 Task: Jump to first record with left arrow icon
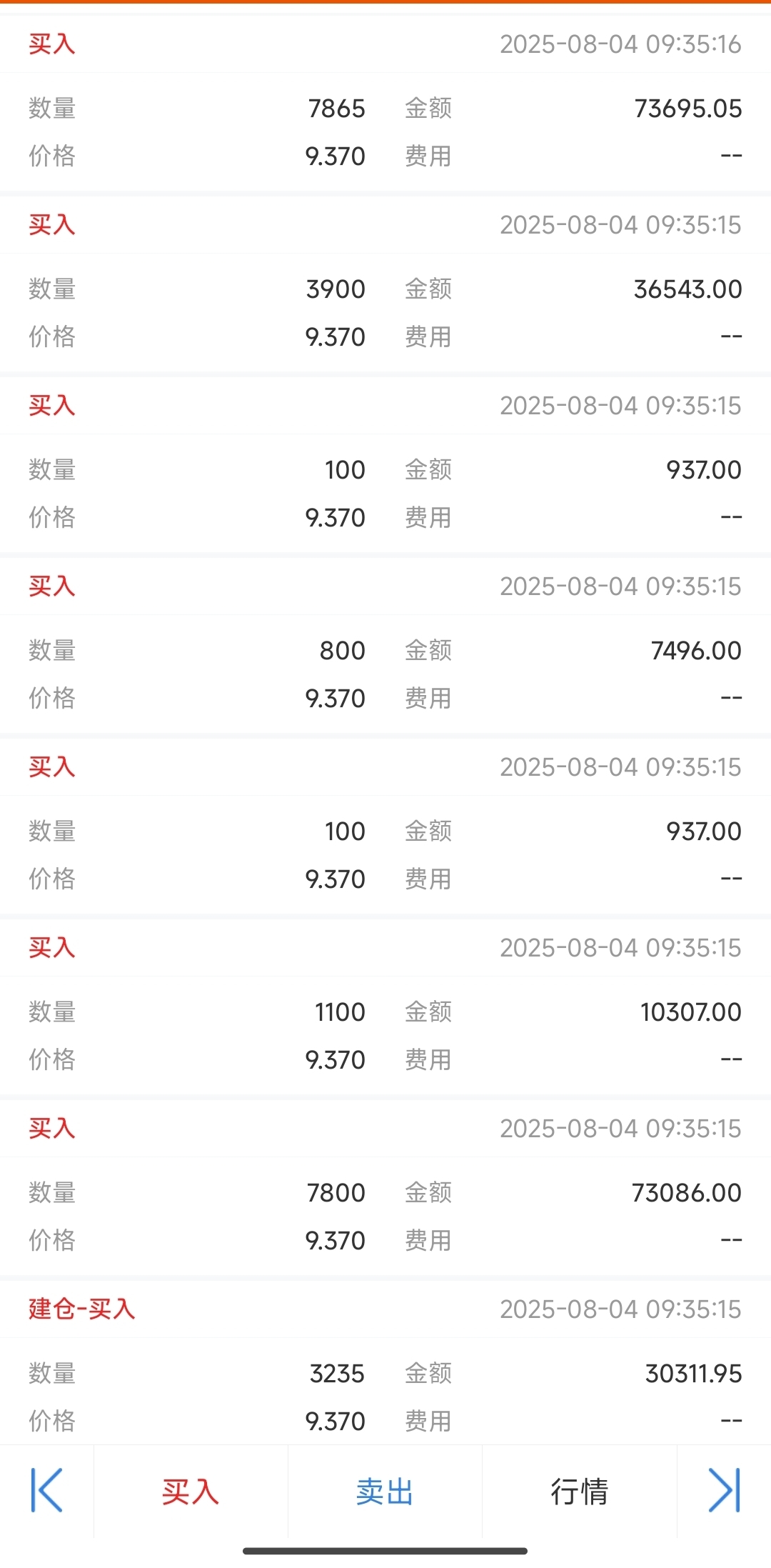pos(47,1490)
